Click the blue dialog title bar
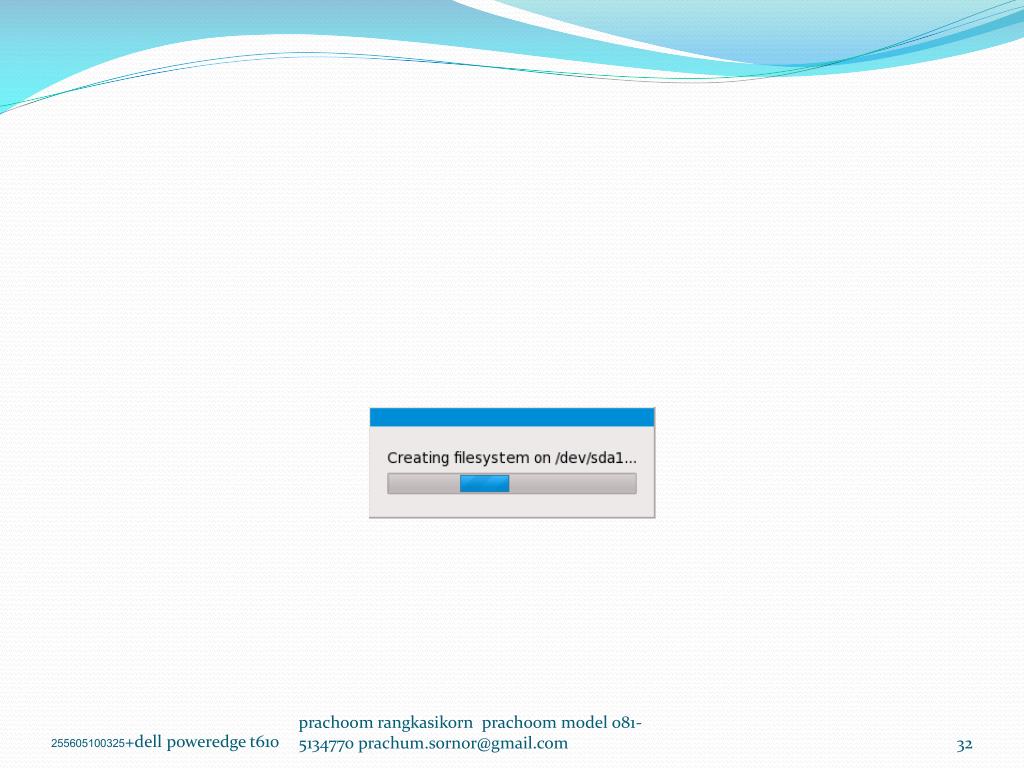 coord(511,417)
